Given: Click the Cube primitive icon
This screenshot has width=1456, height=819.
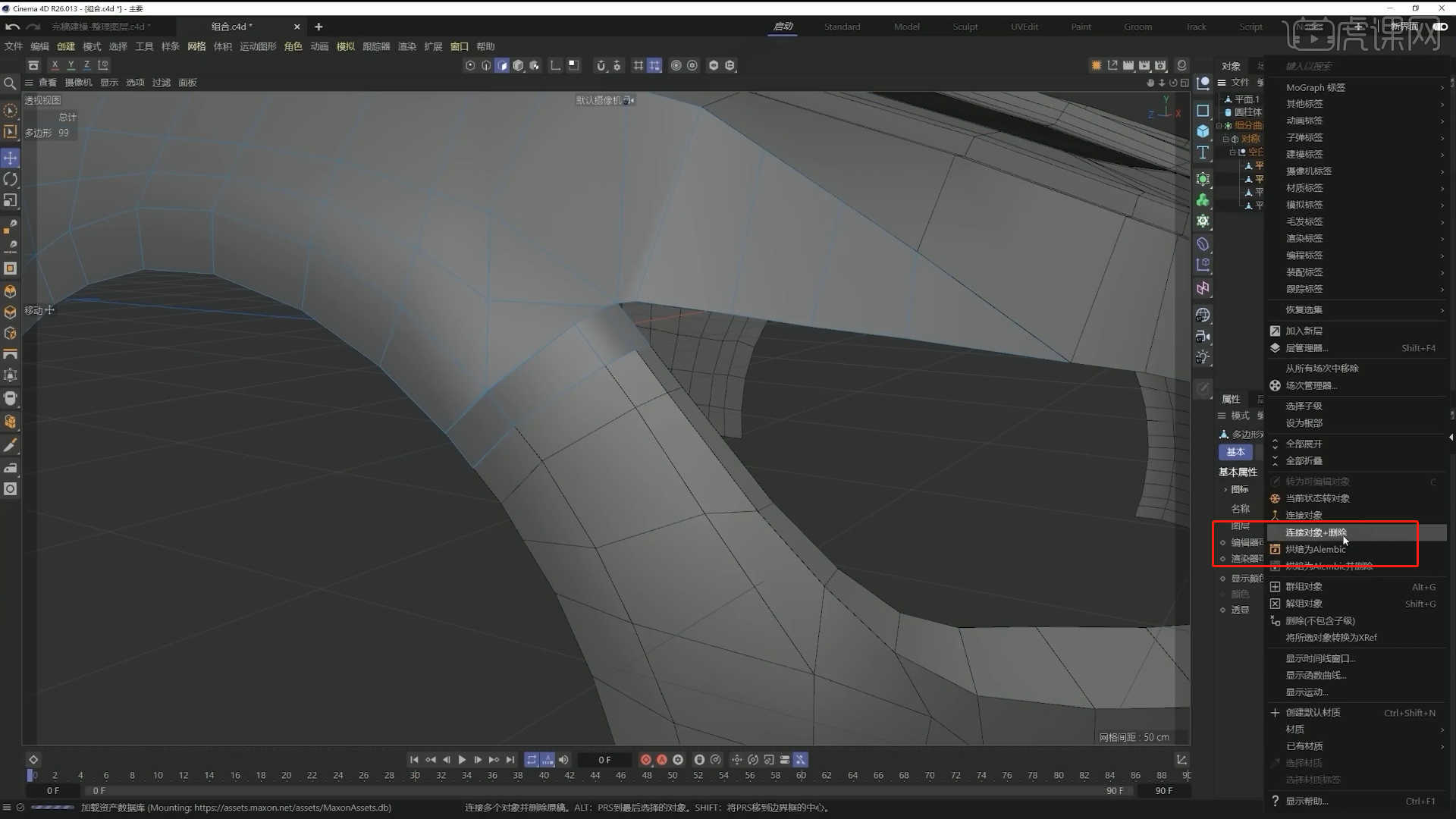Looking at the screenshot, I should click(1203, 131).
